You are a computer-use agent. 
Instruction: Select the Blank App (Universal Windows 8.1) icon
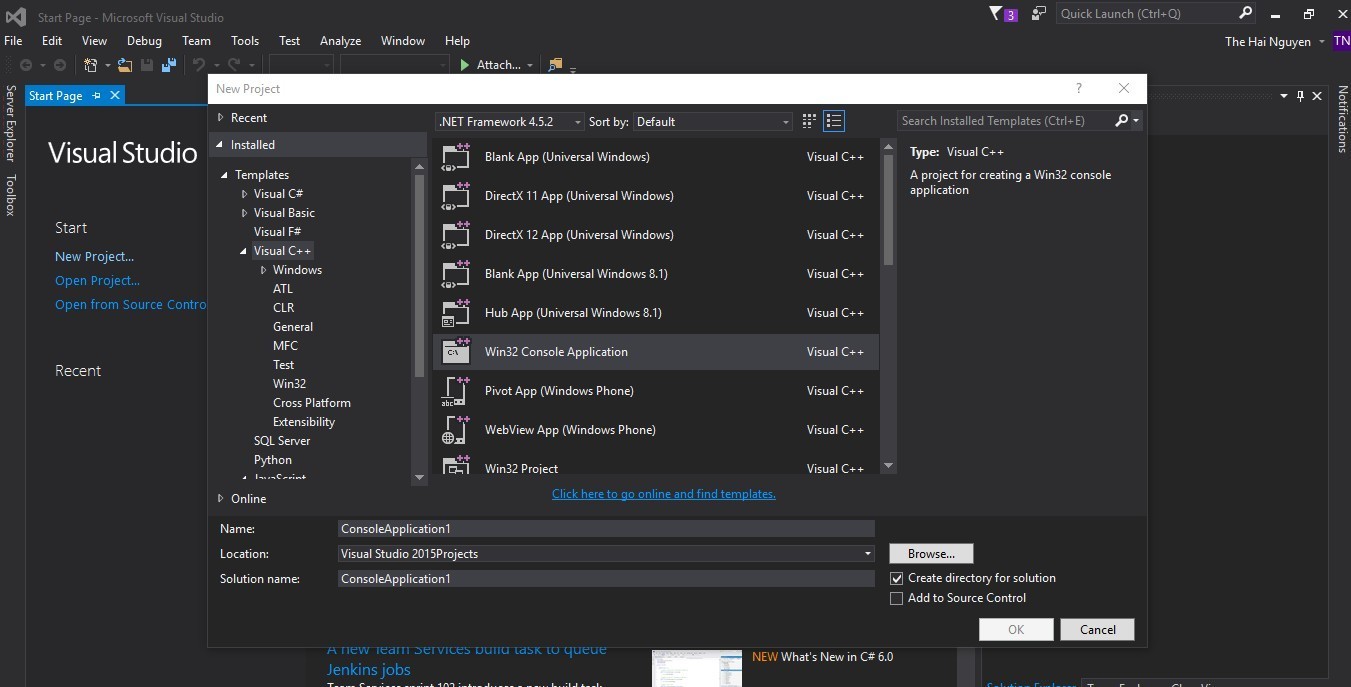456,274
